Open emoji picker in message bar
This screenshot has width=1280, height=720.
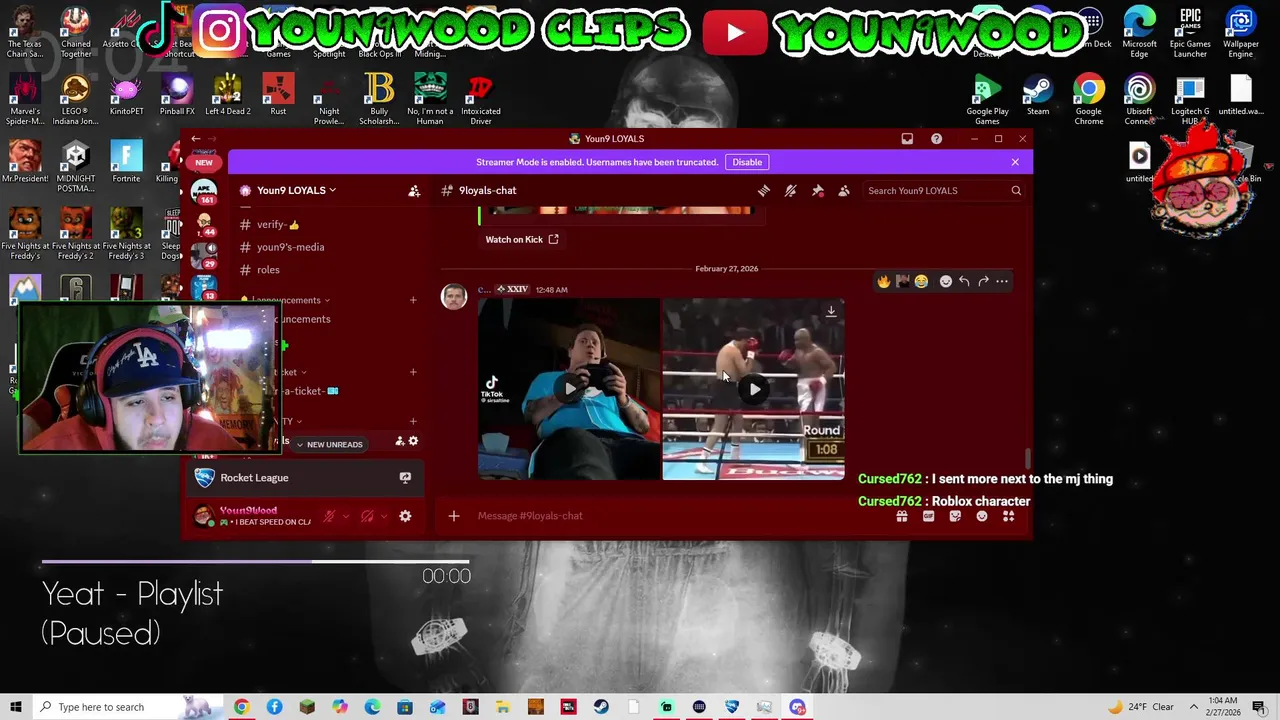[x=982, y=516]
